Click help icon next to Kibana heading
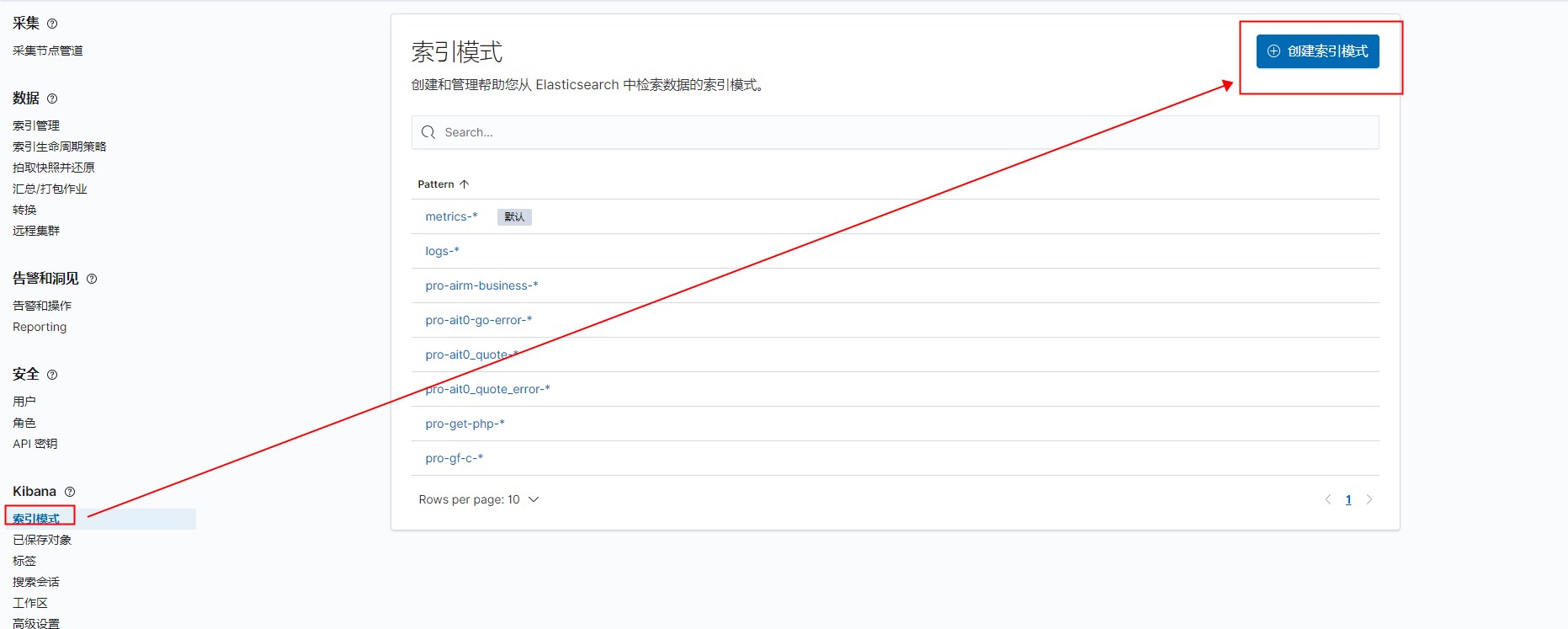The height and width of the screenshot is (629, 1568). pos(70,492)
